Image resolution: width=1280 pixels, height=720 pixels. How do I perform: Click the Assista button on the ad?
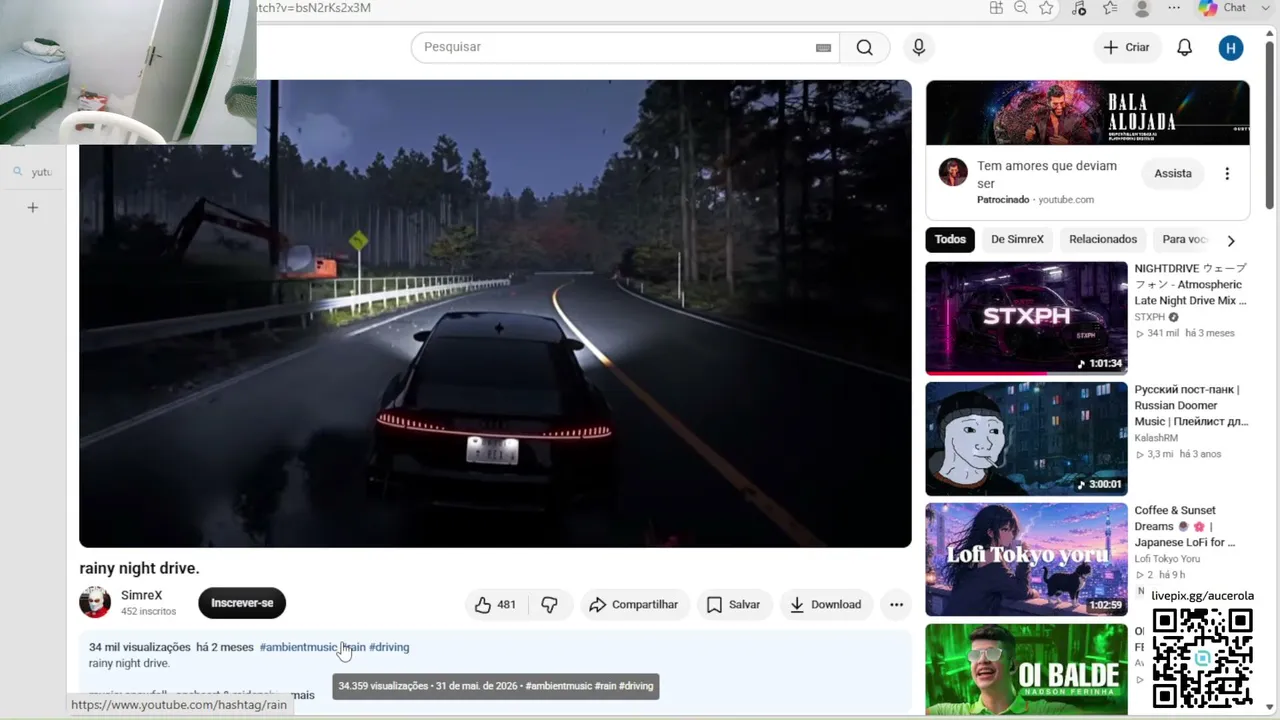[x=1173, y=173]
